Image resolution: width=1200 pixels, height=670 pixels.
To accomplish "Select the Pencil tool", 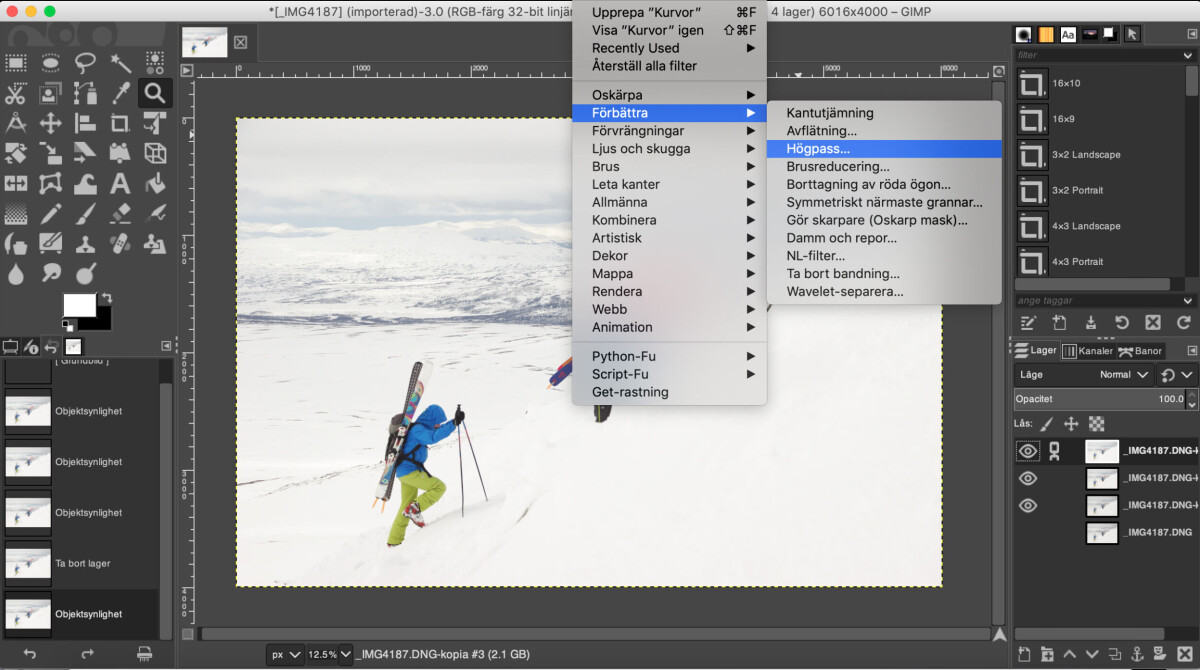I will click(x=51, y=214).
